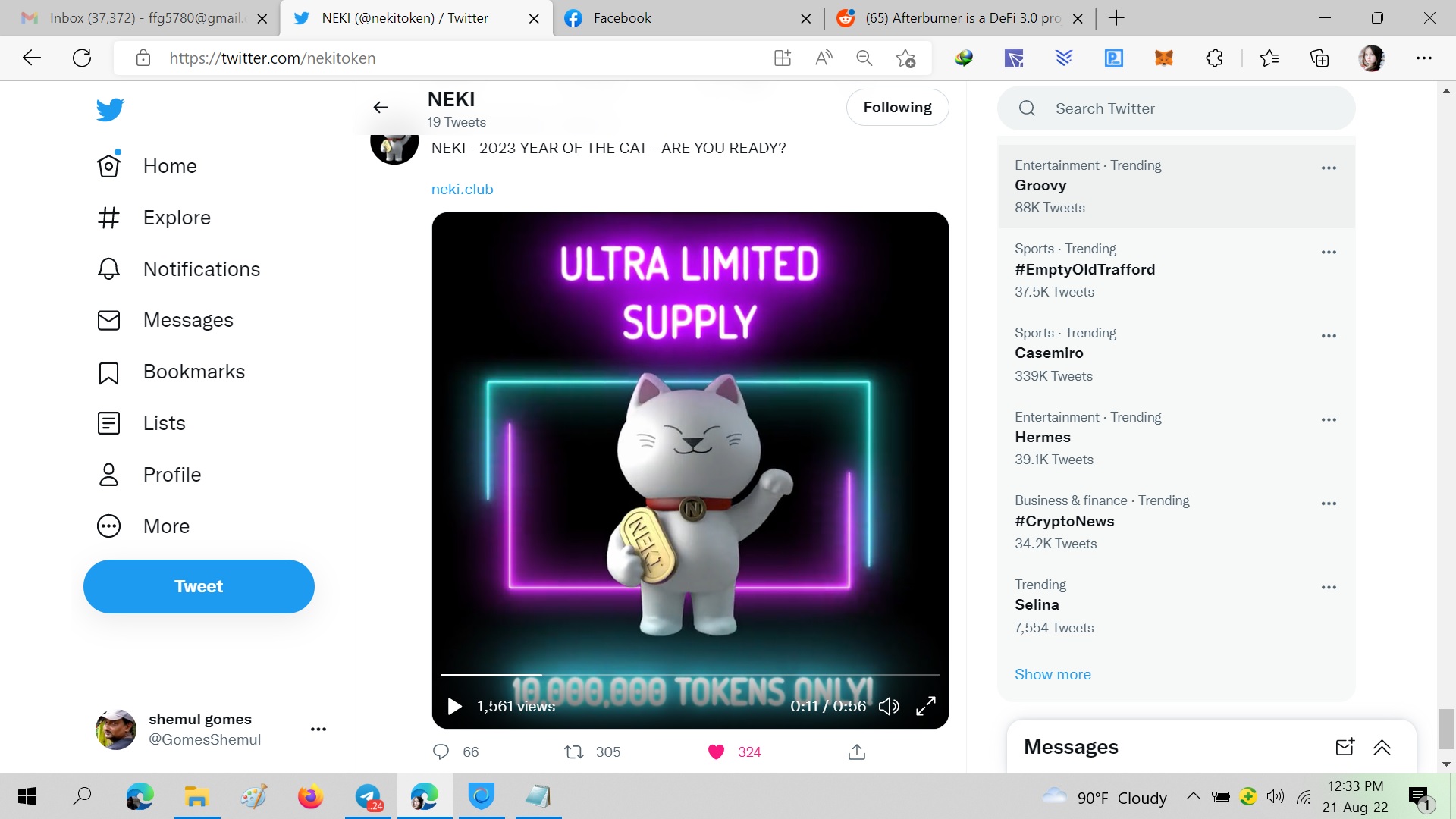The width and height of the screenshot is (1456, 819).
Task: Open options for Selina trend
Action: pyautogui.click(x=1329, y=588)
